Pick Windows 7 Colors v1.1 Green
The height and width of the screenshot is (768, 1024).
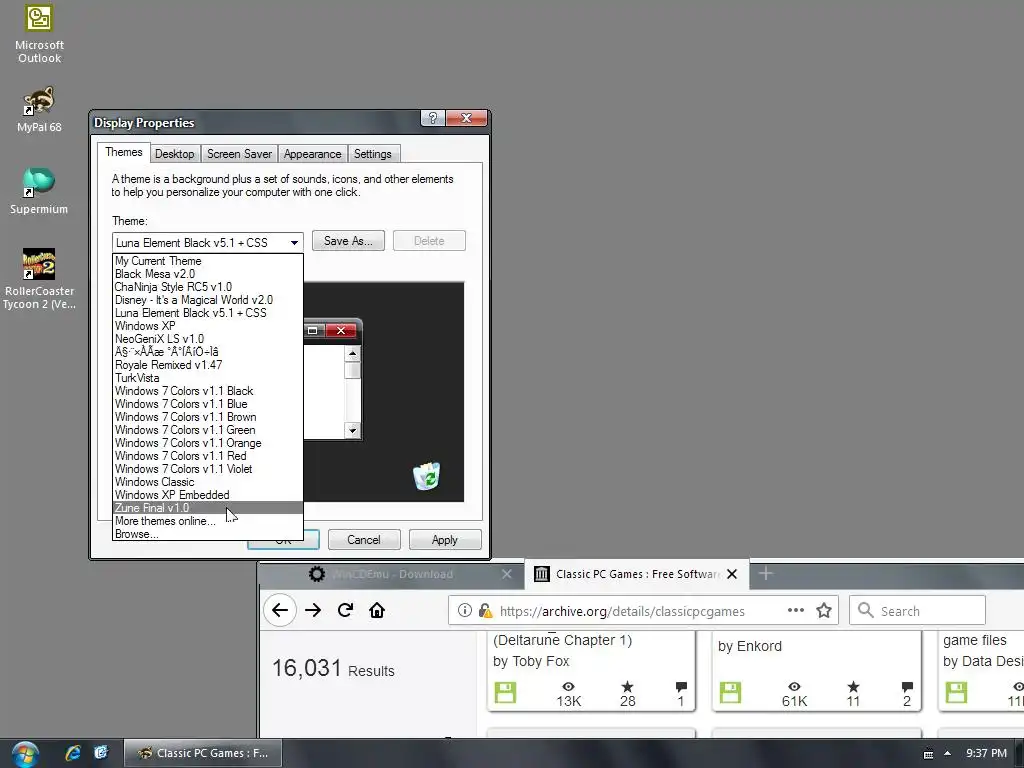(x=208, y=430)
